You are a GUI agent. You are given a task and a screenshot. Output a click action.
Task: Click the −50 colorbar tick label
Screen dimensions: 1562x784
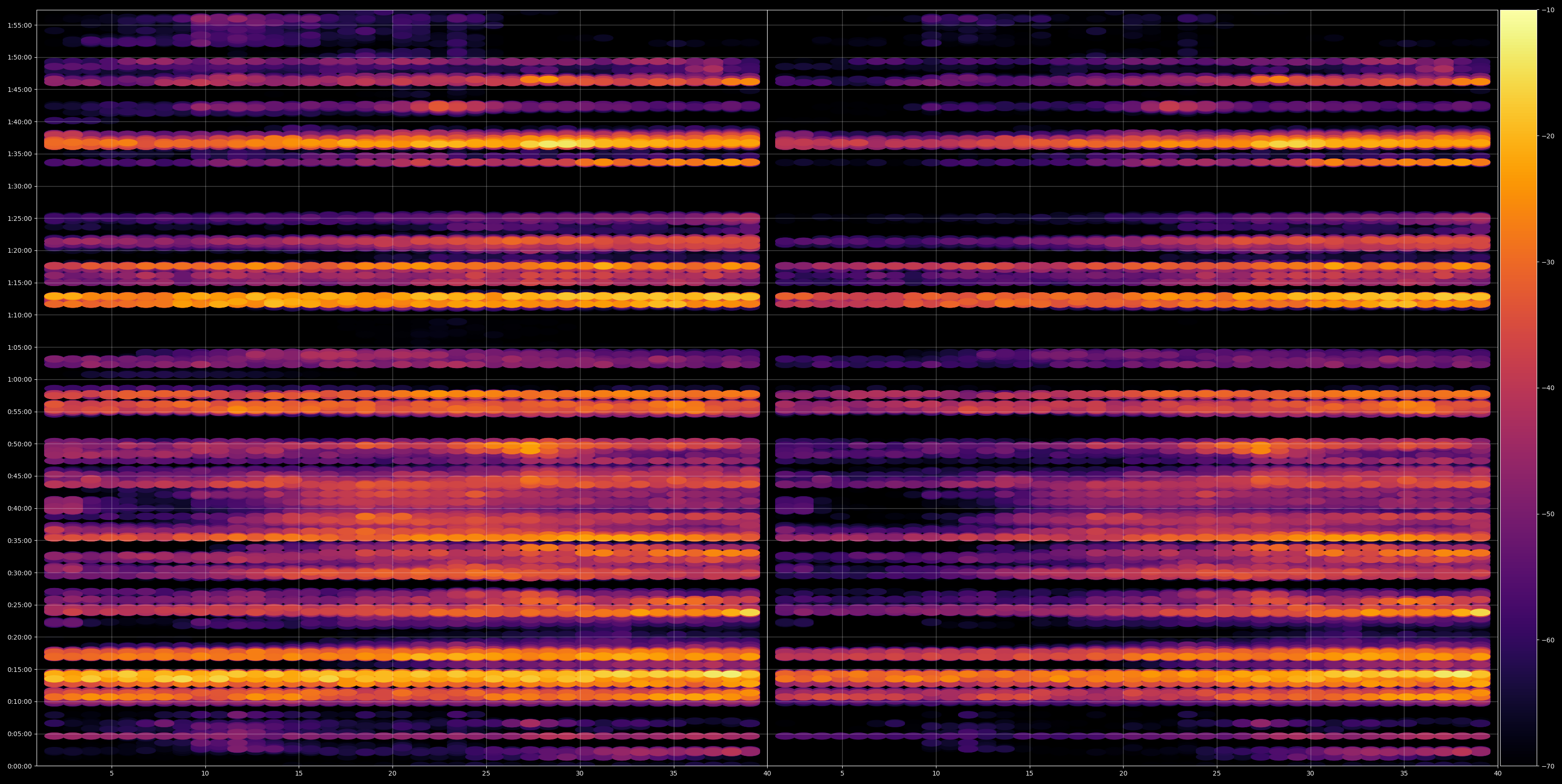pos(1548,514)
